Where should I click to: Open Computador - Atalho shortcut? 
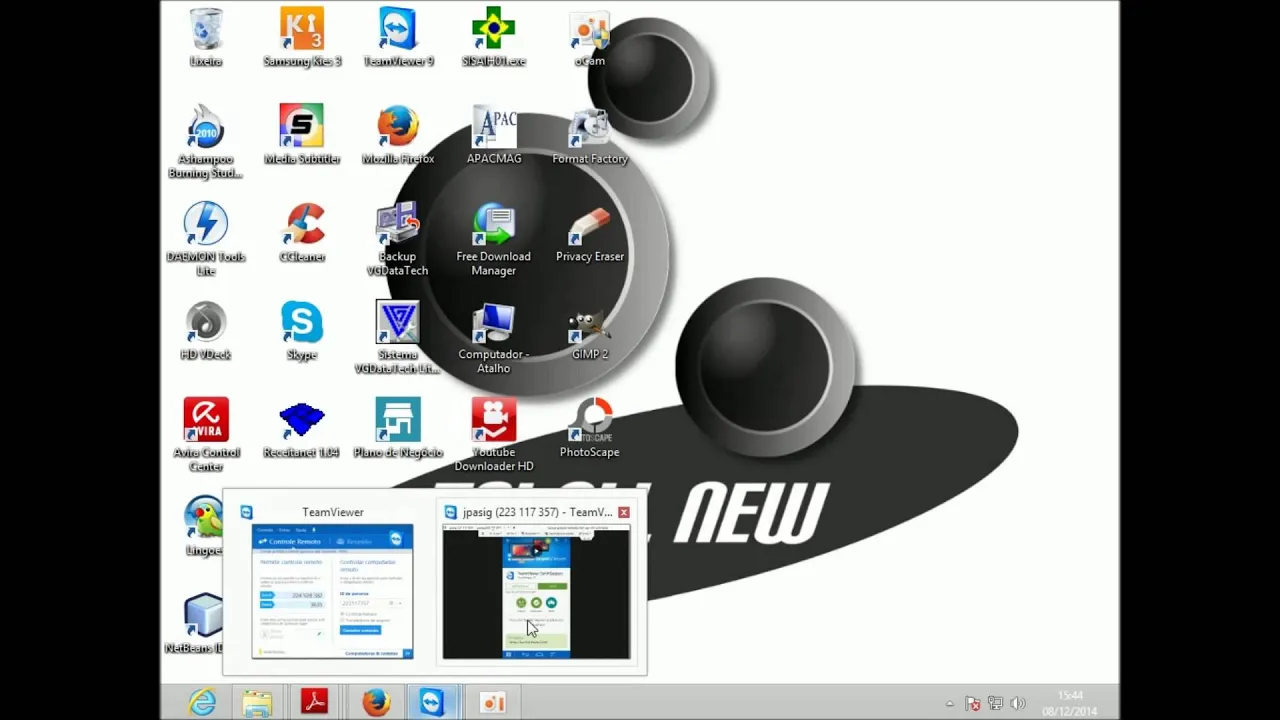click(494, 337)
